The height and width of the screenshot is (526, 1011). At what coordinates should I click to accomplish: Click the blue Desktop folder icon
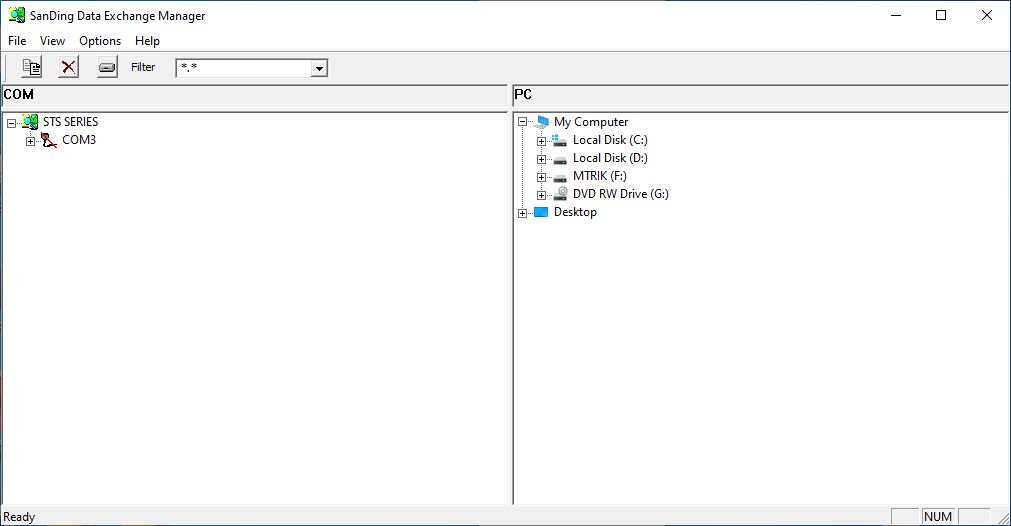[x=541, y=212]
